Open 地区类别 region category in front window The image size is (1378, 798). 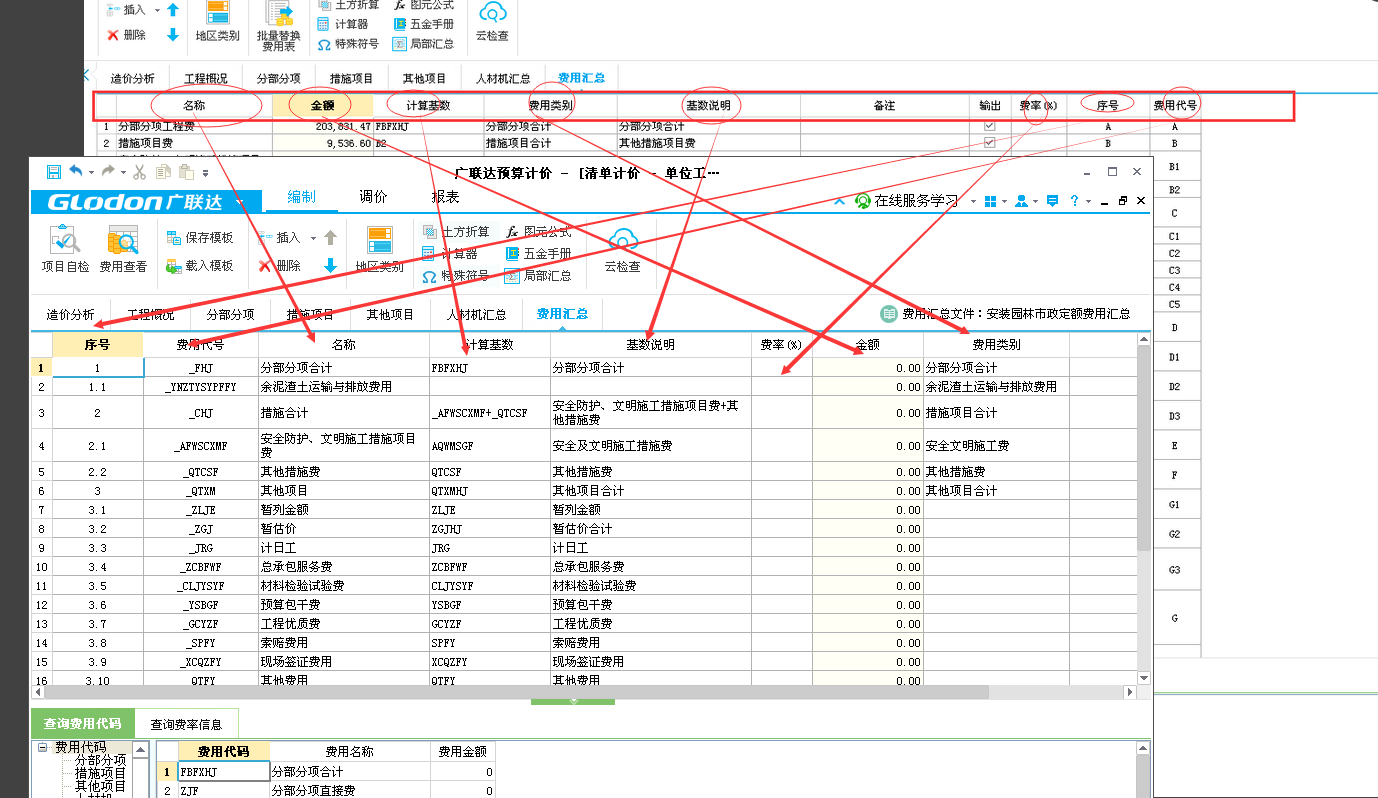380,249
